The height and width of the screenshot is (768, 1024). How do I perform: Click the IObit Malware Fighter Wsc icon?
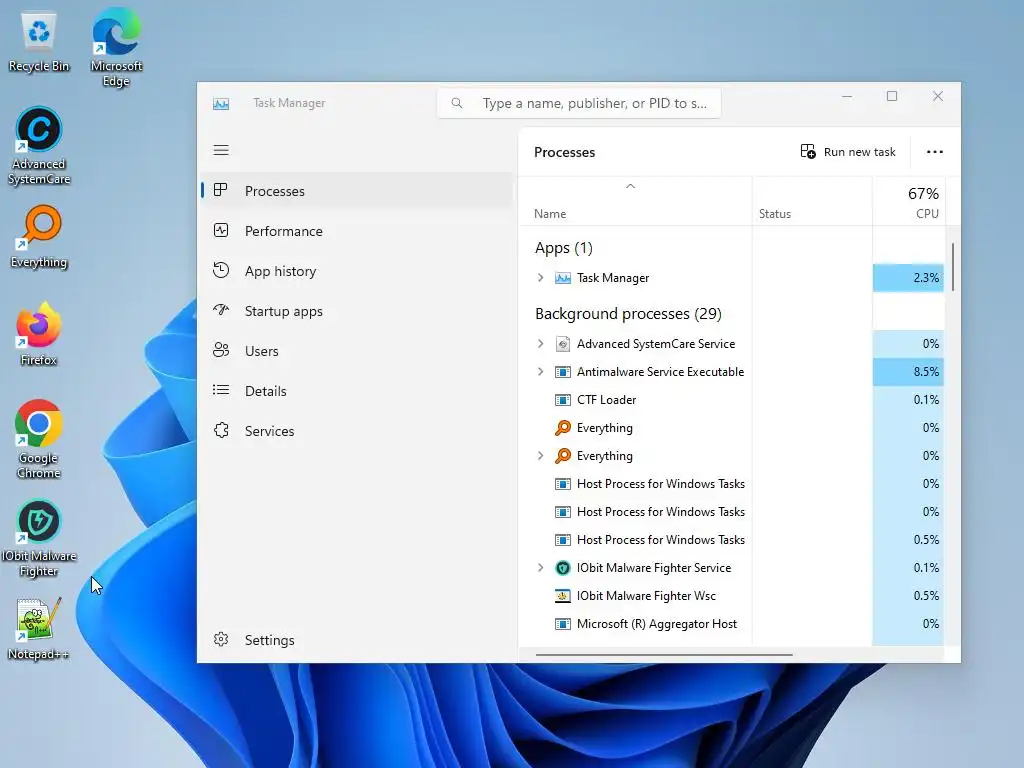[x=562, y=596]
